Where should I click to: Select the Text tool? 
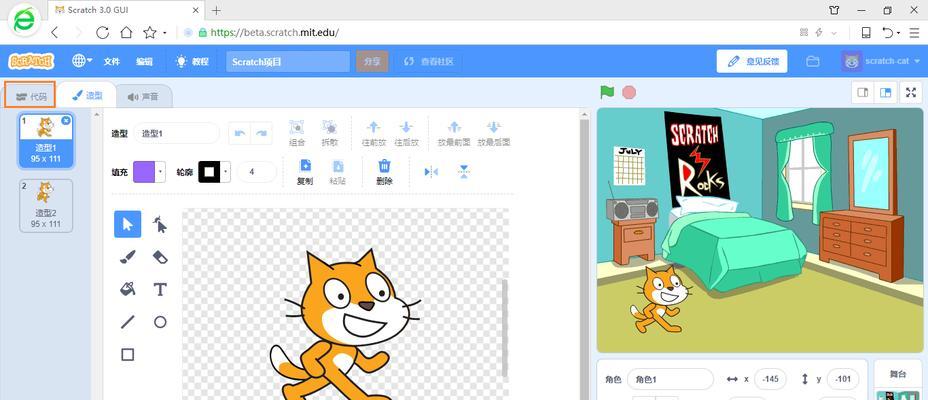(x=160, y=289)
